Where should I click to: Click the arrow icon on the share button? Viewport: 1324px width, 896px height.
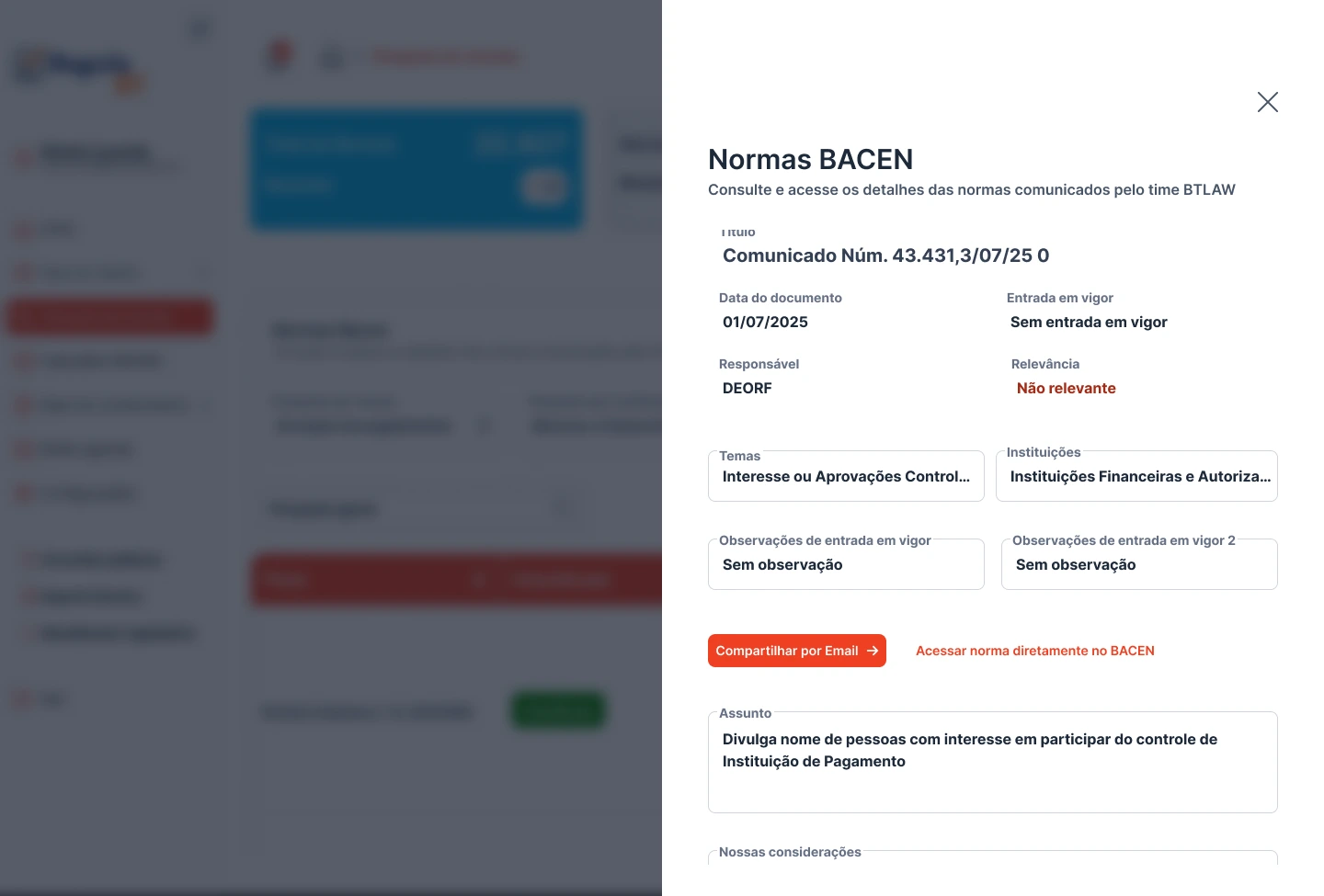click(873, 651)
